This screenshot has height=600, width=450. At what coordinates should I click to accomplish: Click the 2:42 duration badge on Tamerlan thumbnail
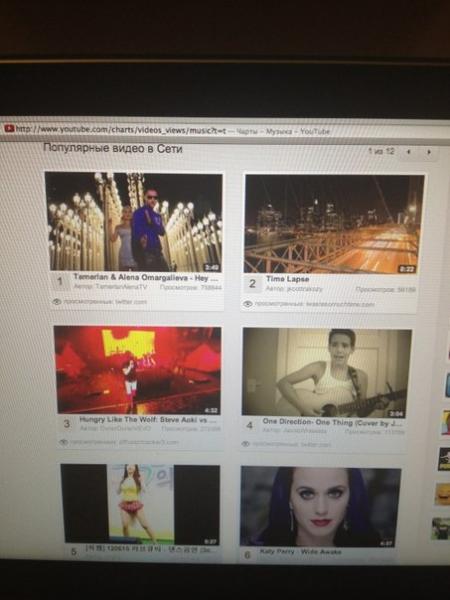point(212,267)
